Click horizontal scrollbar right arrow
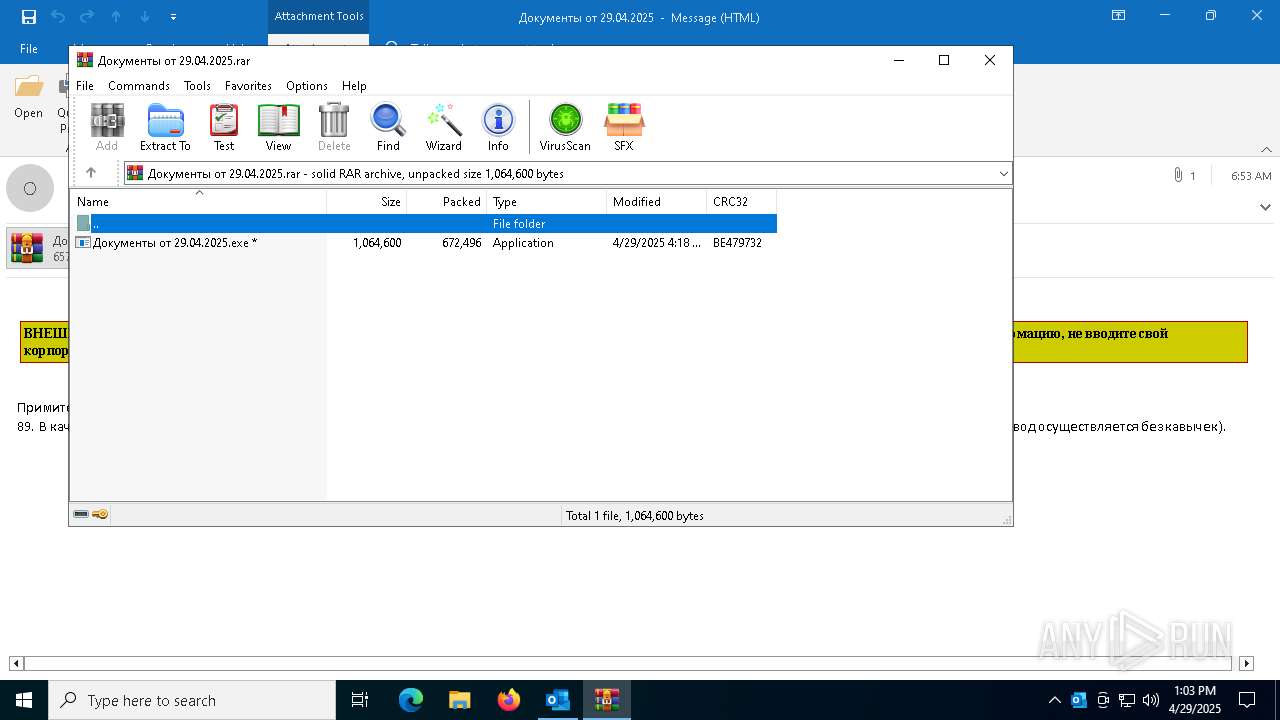Screen dimensions: 1280x720 1246,663
